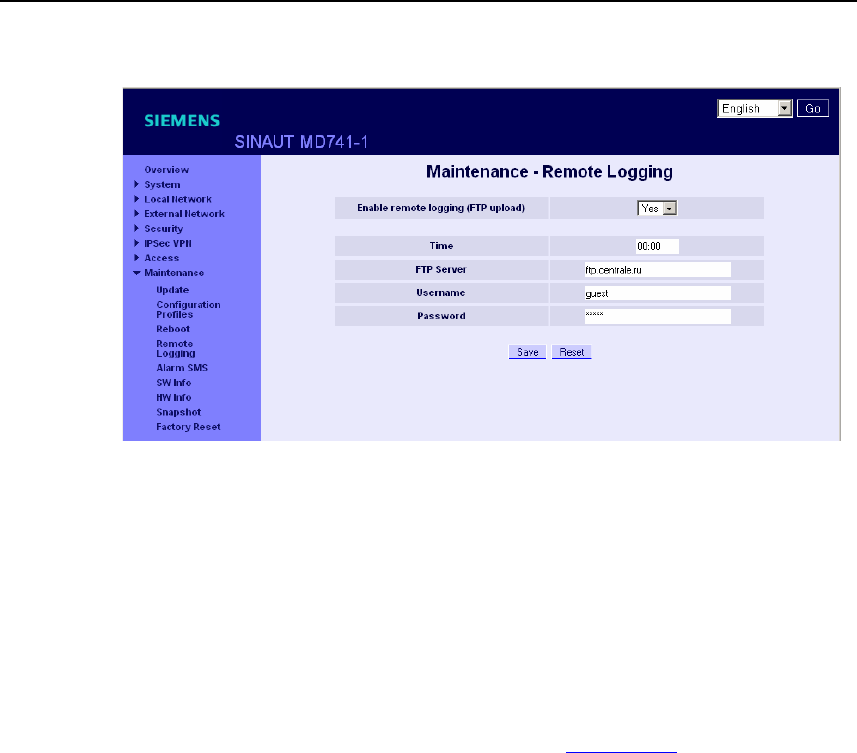Image resolution: width=857 pixels, height=753 pixels.
Task: Expand the Local Network arrow
Action: point(137,199)
